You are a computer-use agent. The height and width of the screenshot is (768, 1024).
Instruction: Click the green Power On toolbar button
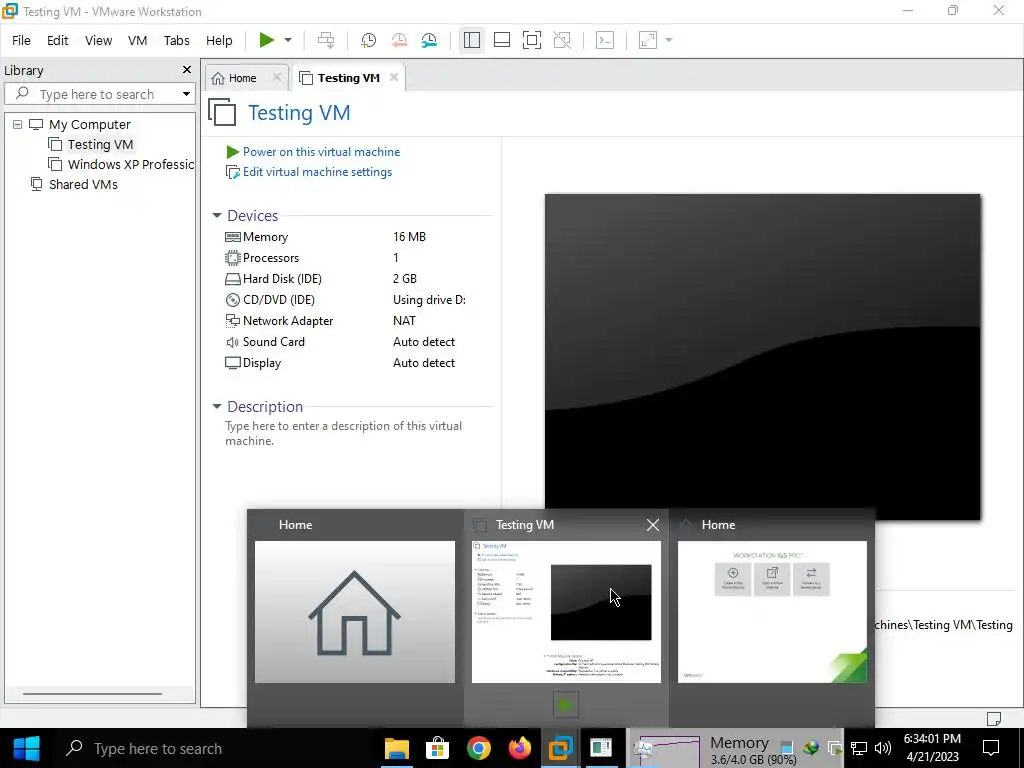[266, 40]
